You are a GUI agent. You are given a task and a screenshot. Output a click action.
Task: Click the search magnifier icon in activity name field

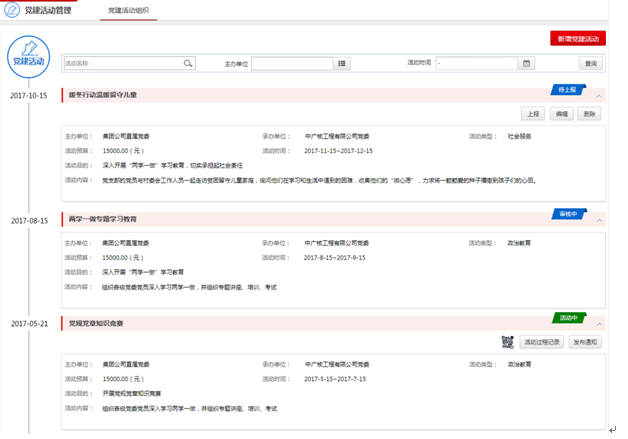(x=187, y=63)
